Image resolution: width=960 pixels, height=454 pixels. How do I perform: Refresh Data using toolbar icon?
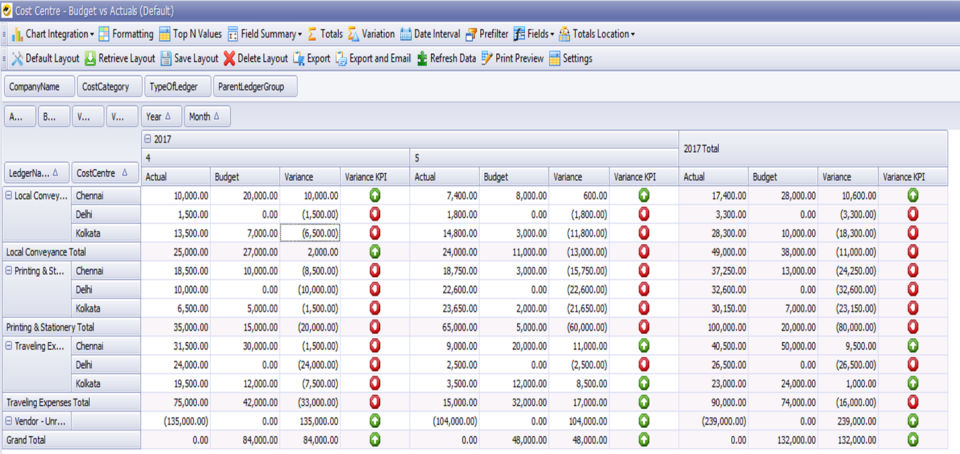point(422,58)
